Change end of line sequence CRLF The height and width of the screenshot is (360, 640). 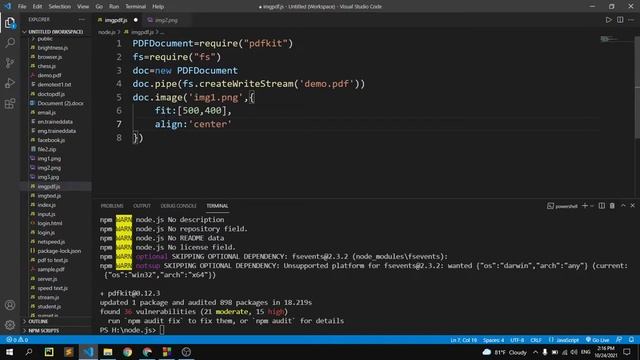click(x=536, y=340)
